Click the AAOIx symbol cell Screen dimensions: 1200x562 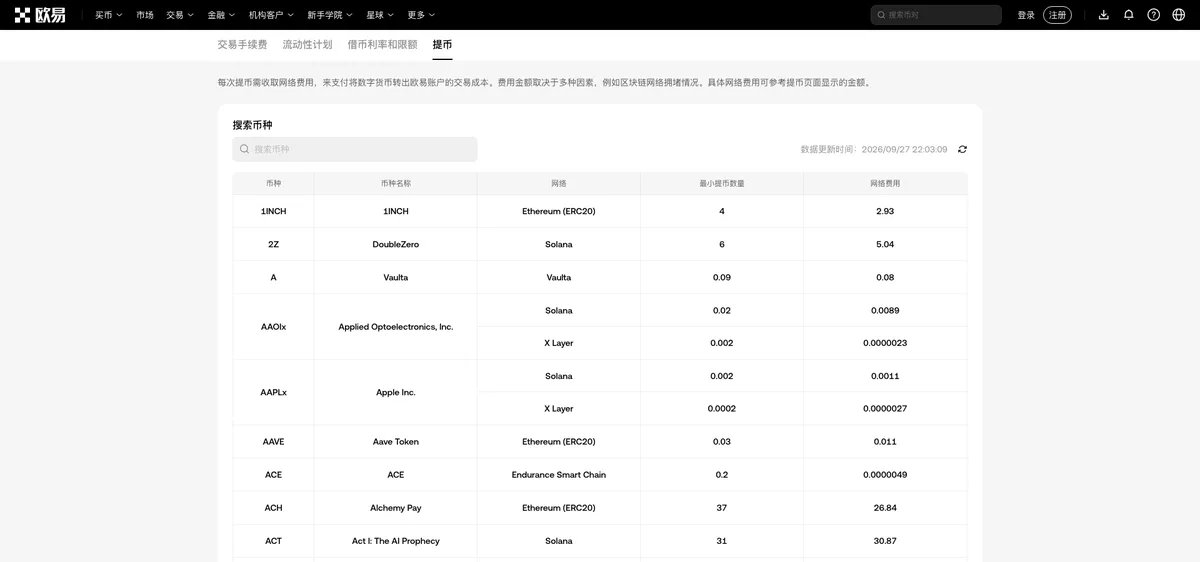click(x=273, y=327)
